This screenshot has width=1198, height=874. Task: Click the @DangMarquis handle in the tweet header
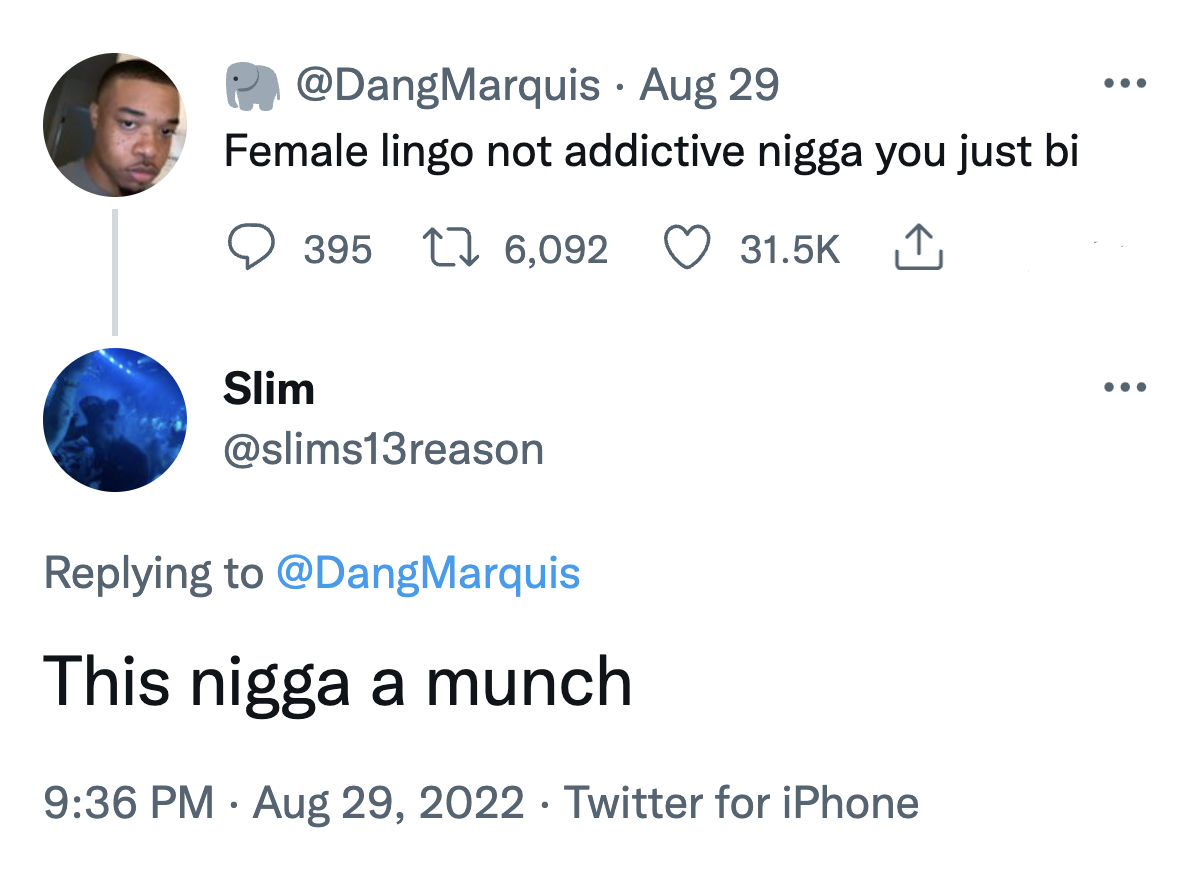[446, 86]
